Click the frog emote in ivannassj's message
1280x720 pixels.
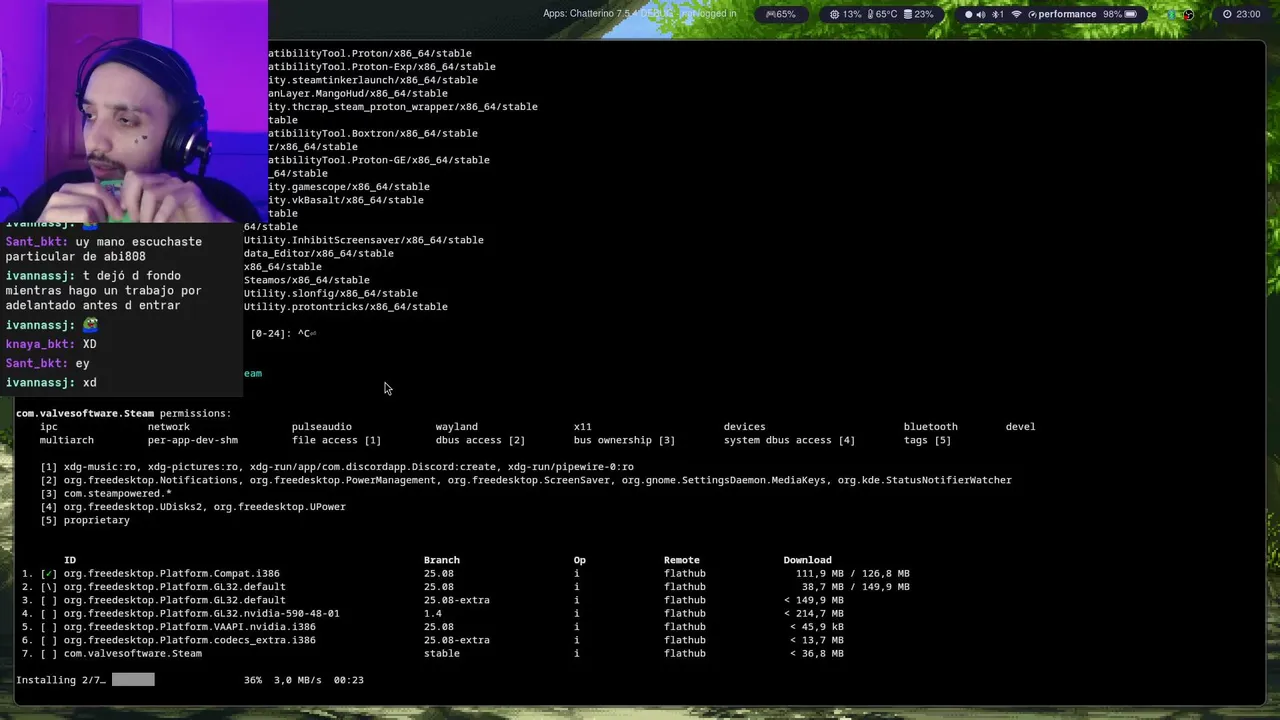(90, 325)
